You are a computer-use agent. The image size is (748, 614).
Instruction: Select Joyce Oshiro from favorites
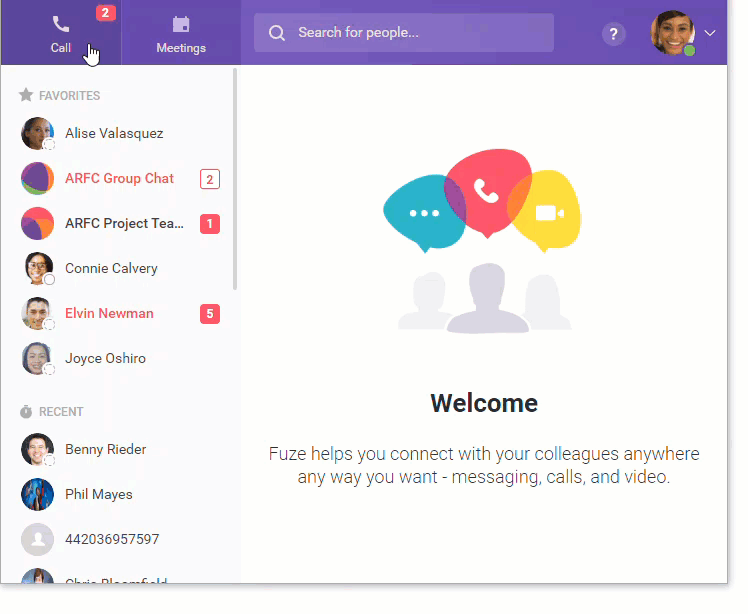pyautogui.click(x=119, y=358)
